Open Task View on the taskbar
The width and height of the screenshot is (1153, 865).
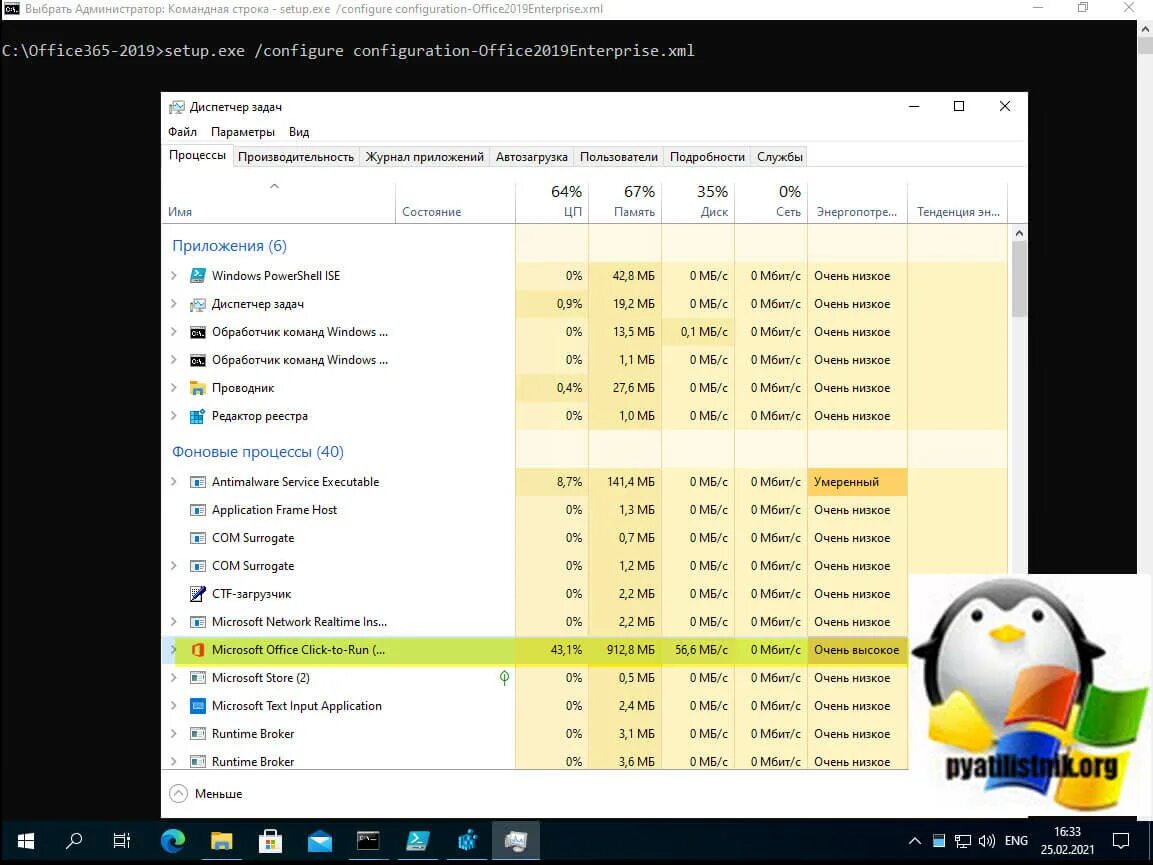coord(122,841)
